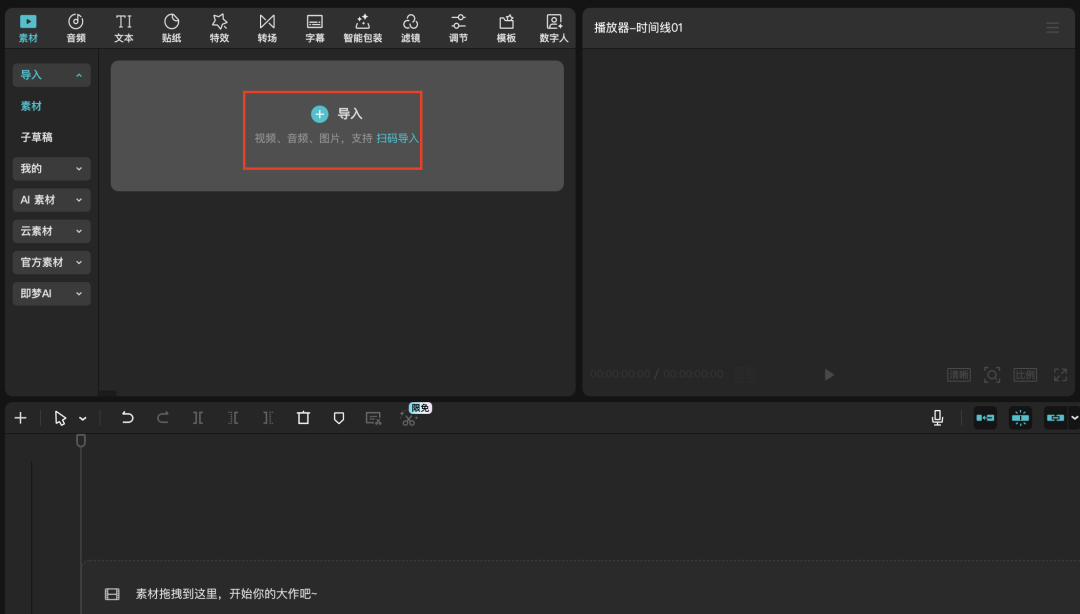Click the timeline playhead handle
The height and width of the screenshot is (614, 1080).
pos(81,440)
